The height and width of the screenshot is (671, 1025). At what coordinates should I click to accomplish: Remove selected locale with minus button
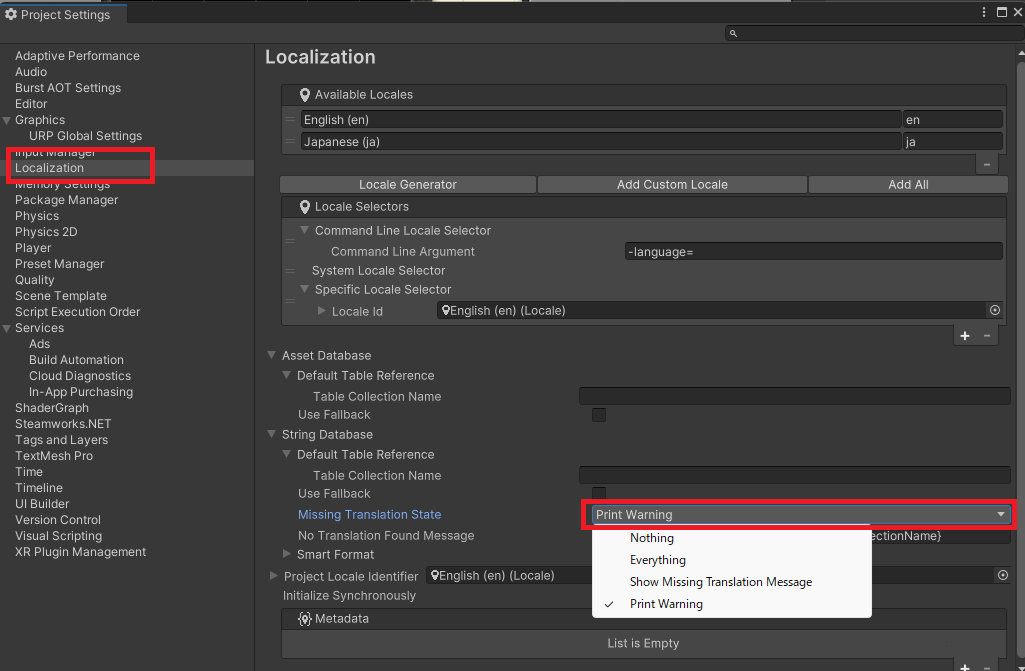point(986,164)
